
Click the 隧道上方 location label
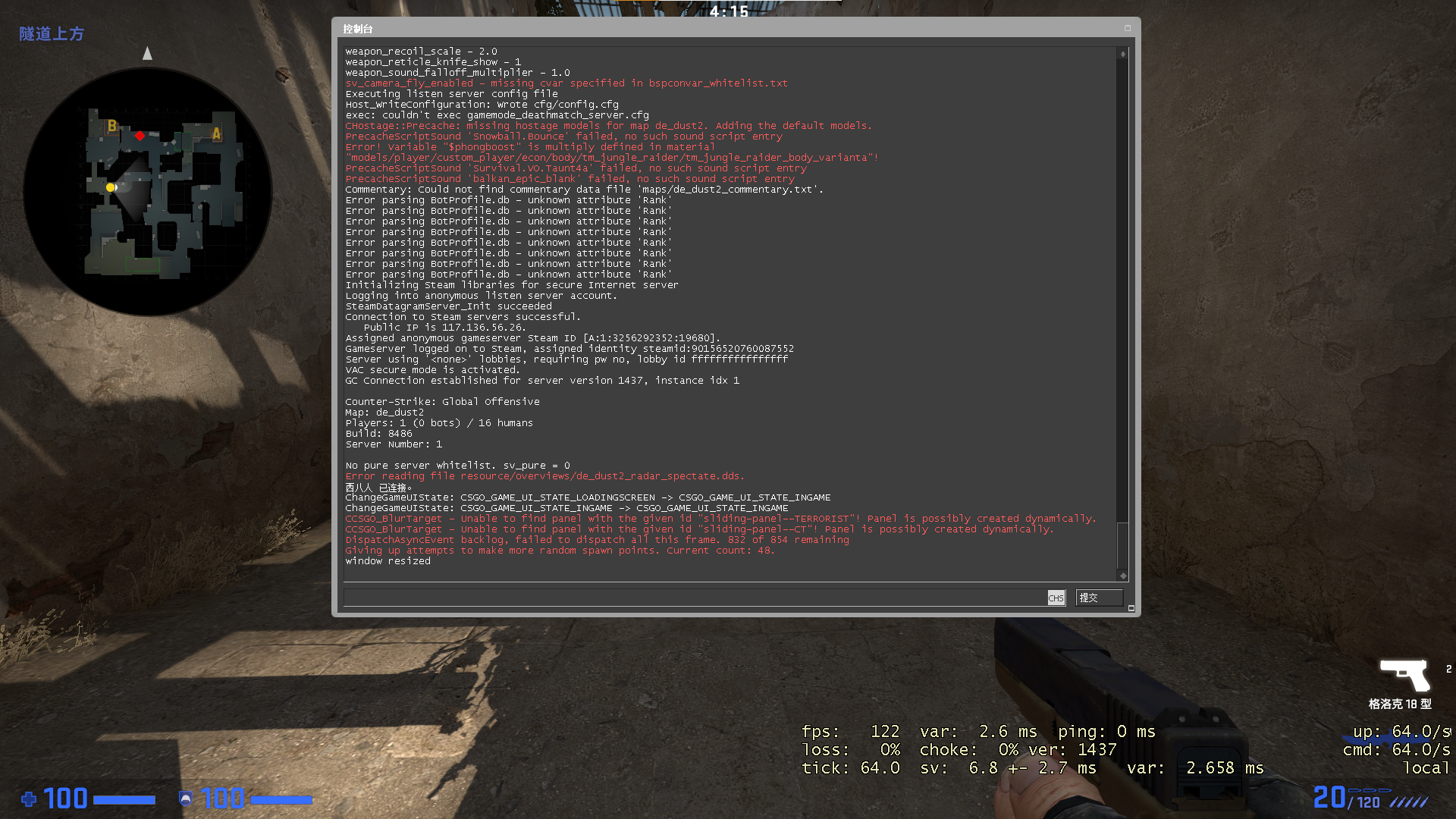(52, 34)
